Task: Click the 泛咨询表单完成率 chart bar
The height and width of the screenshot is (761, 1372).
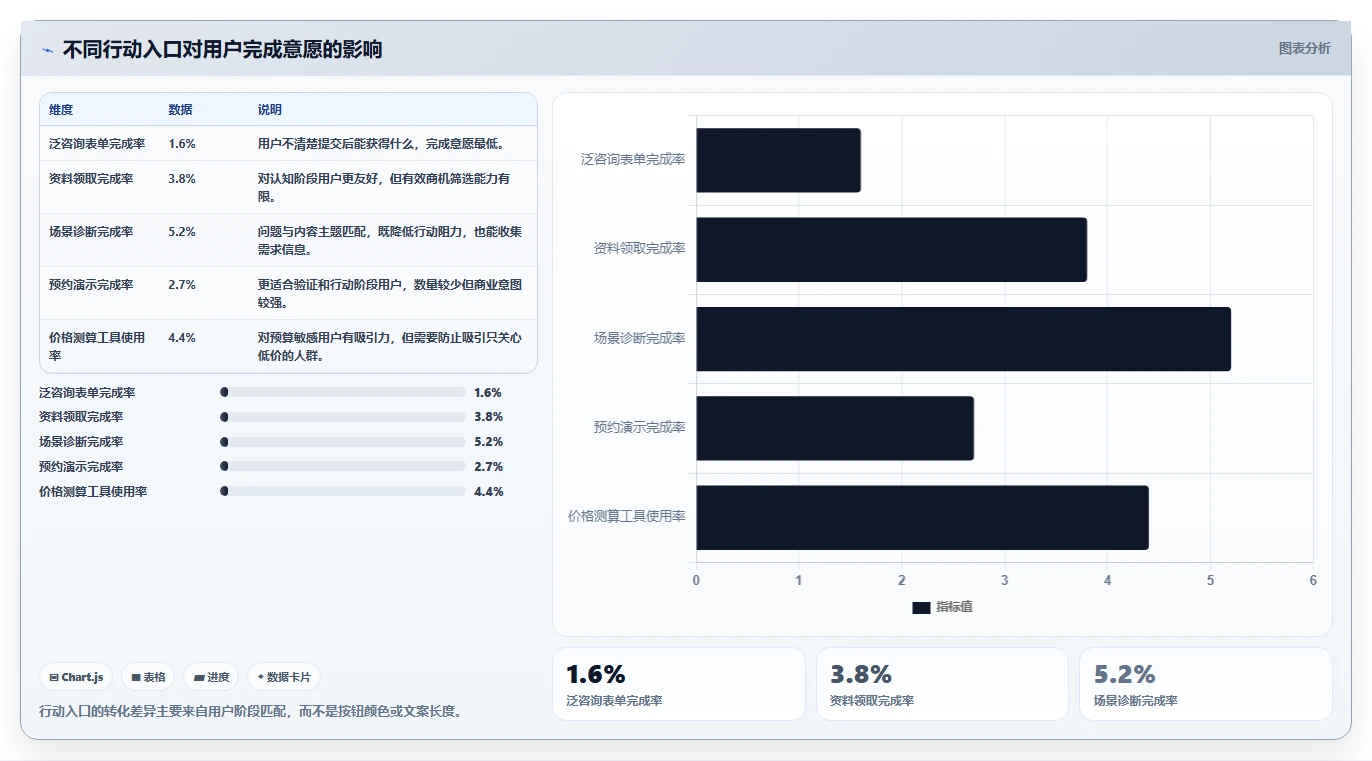Action: 778,160
